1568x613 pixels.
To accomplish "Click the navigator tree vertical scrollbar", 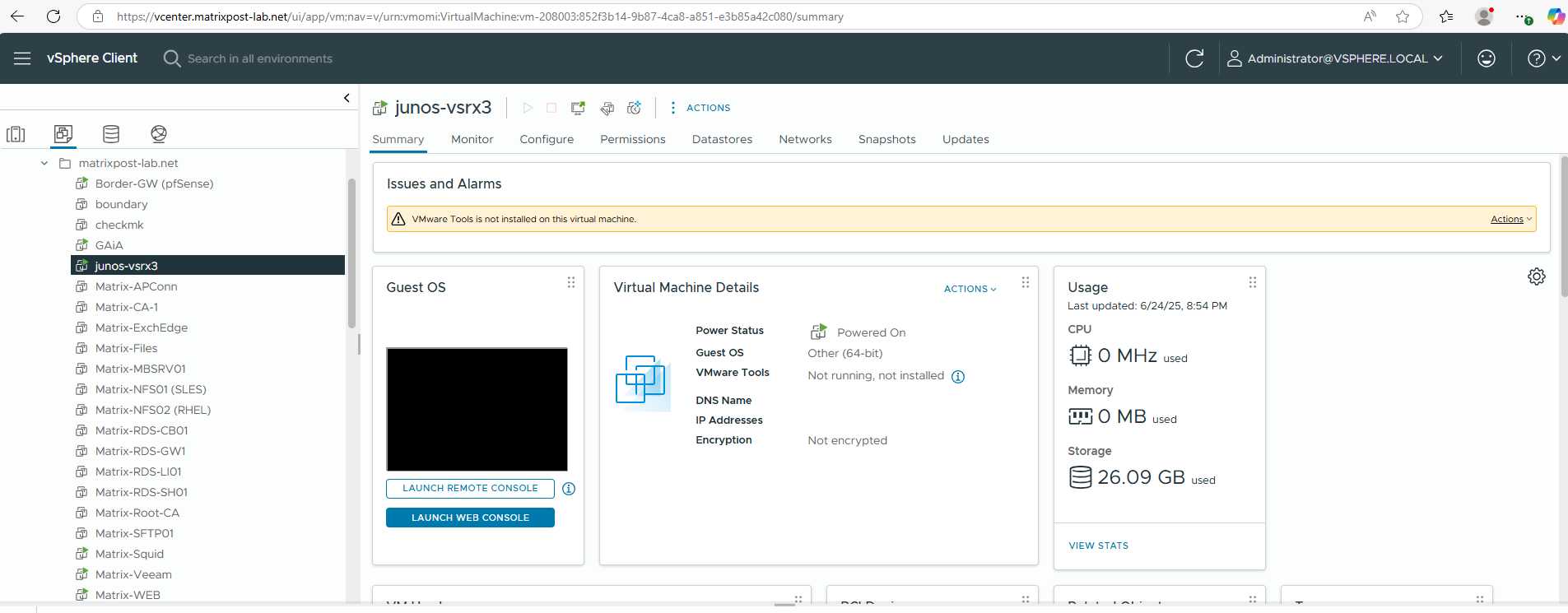I will [x=351, y=253].
